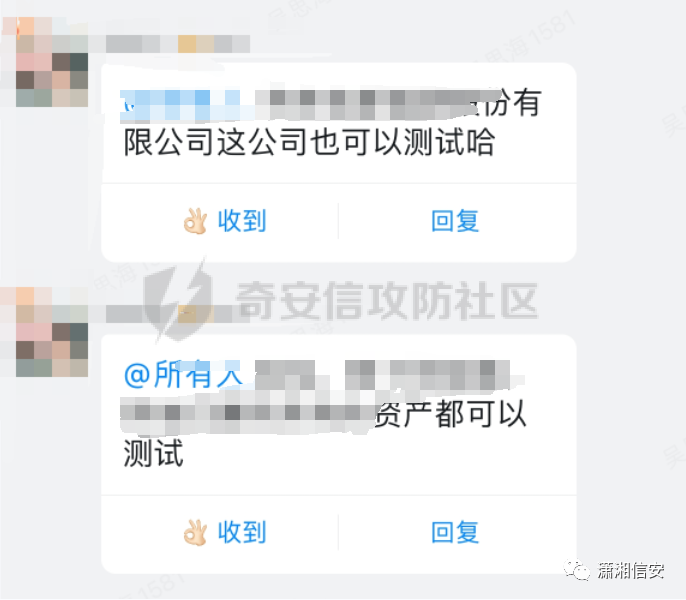Click the blurred sender name above the 限公司 message
This screenshot has height=600, width=686.
(x=169, y=44)
